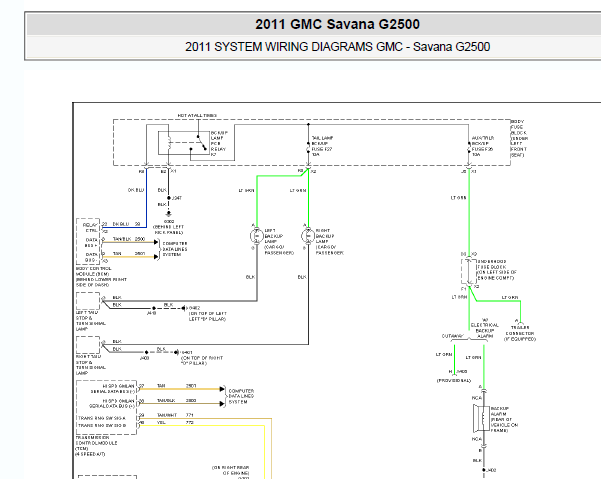Click the "RELAY CTRL" pin label
Viewport: 601px width, 479px height.
coord(90,228)
